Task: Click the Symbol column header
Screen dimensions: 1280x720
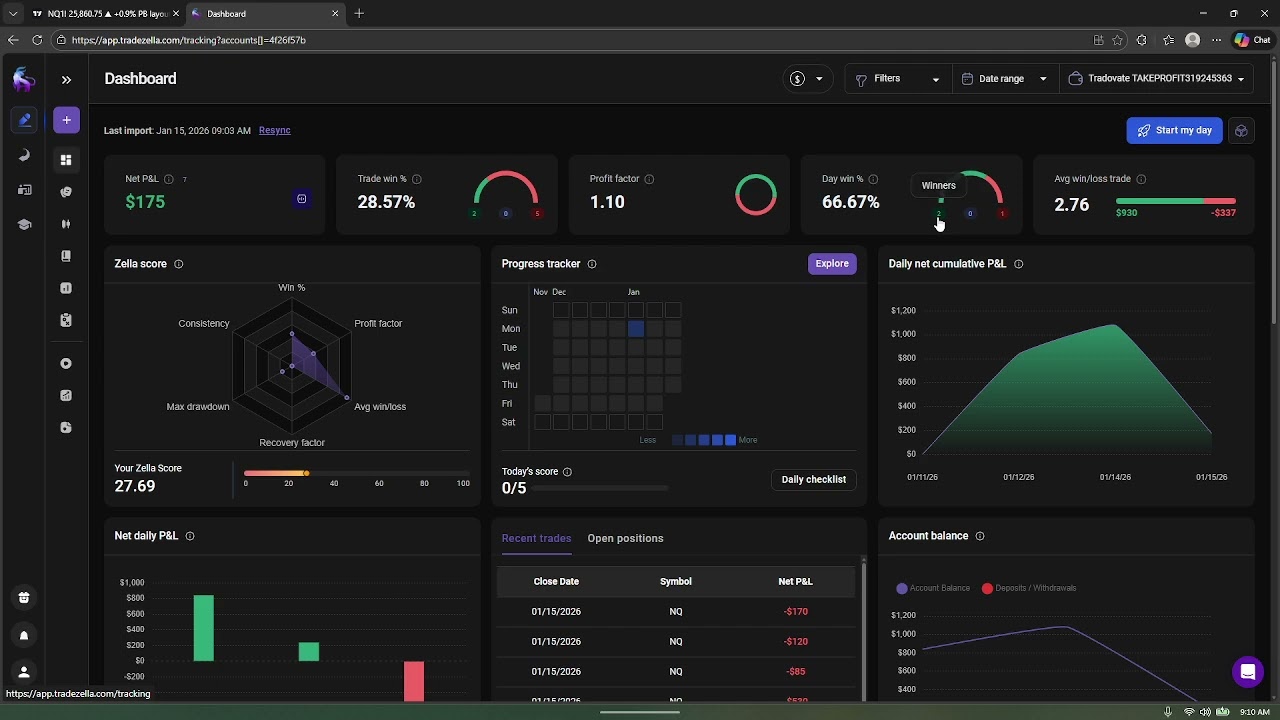Action: click(x=676, y=581)
